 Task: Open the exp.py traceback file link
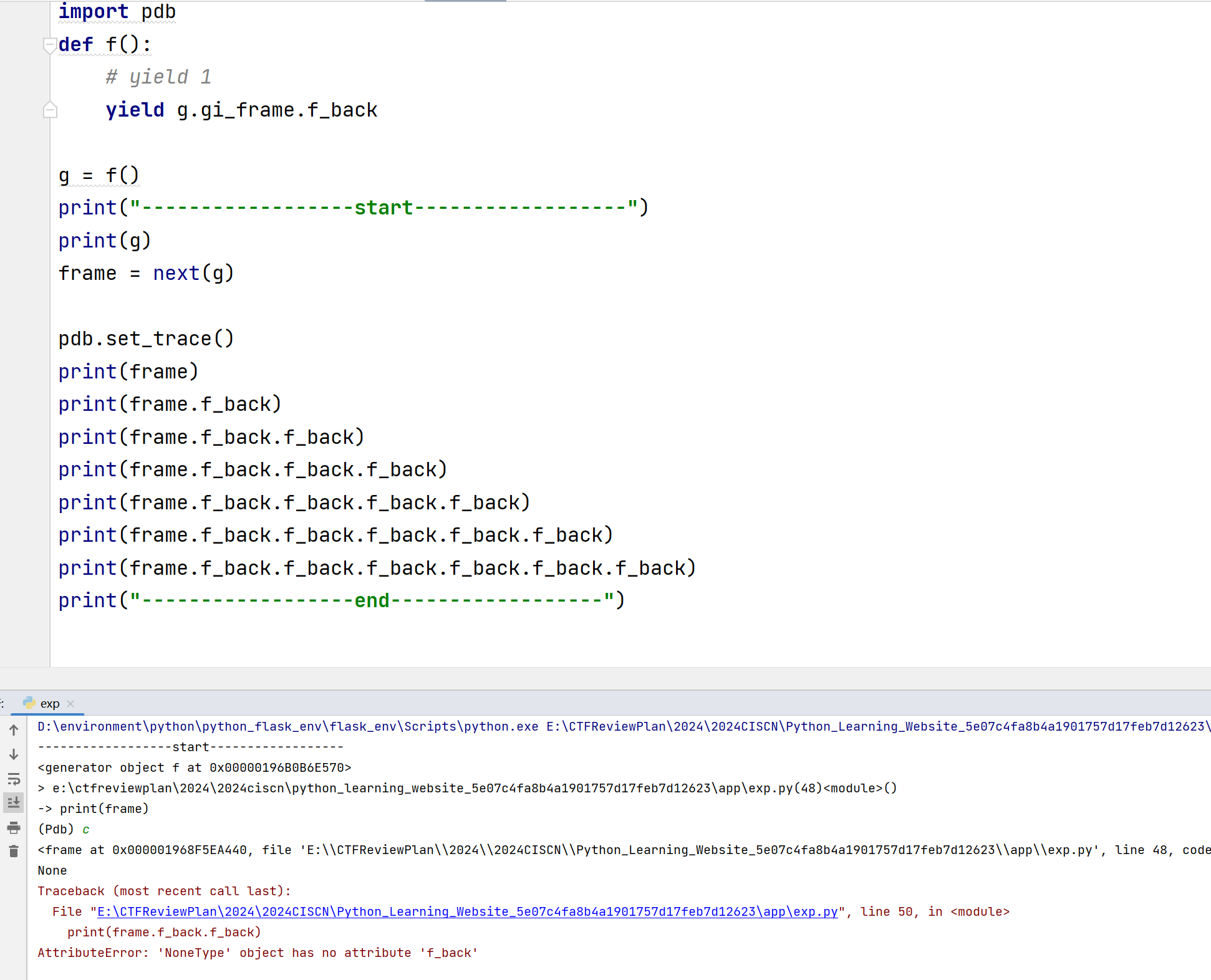coord(468,911)
